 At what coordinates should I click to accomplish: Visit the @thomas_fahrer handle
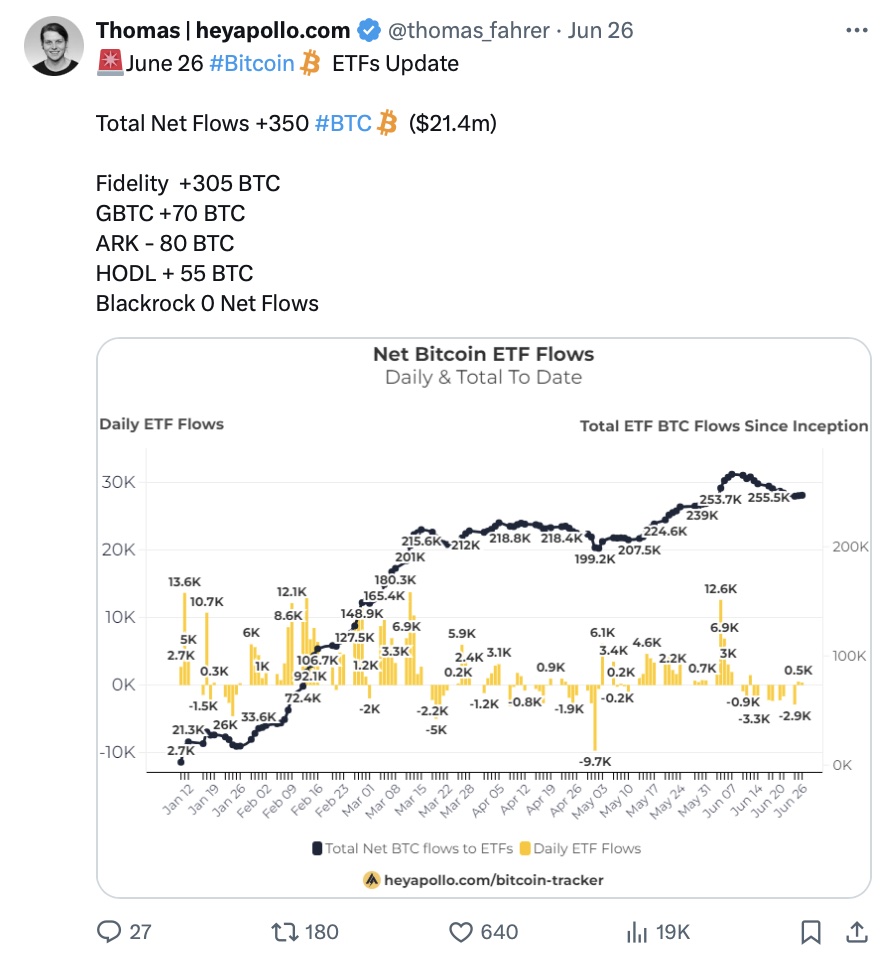[x=468, y=30]
